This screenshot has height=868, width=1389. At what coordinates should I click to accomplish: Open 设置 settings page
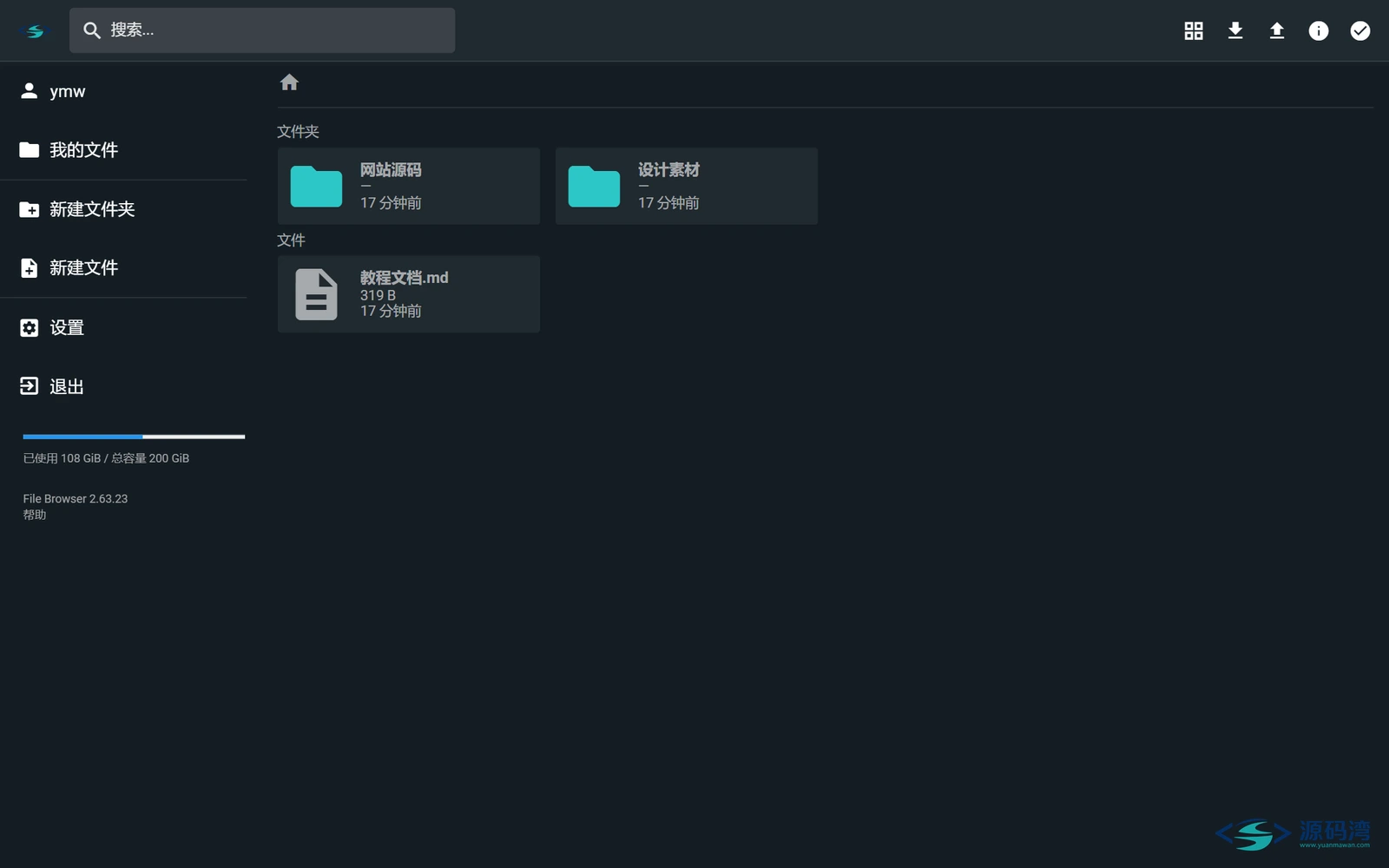point(123,328)
